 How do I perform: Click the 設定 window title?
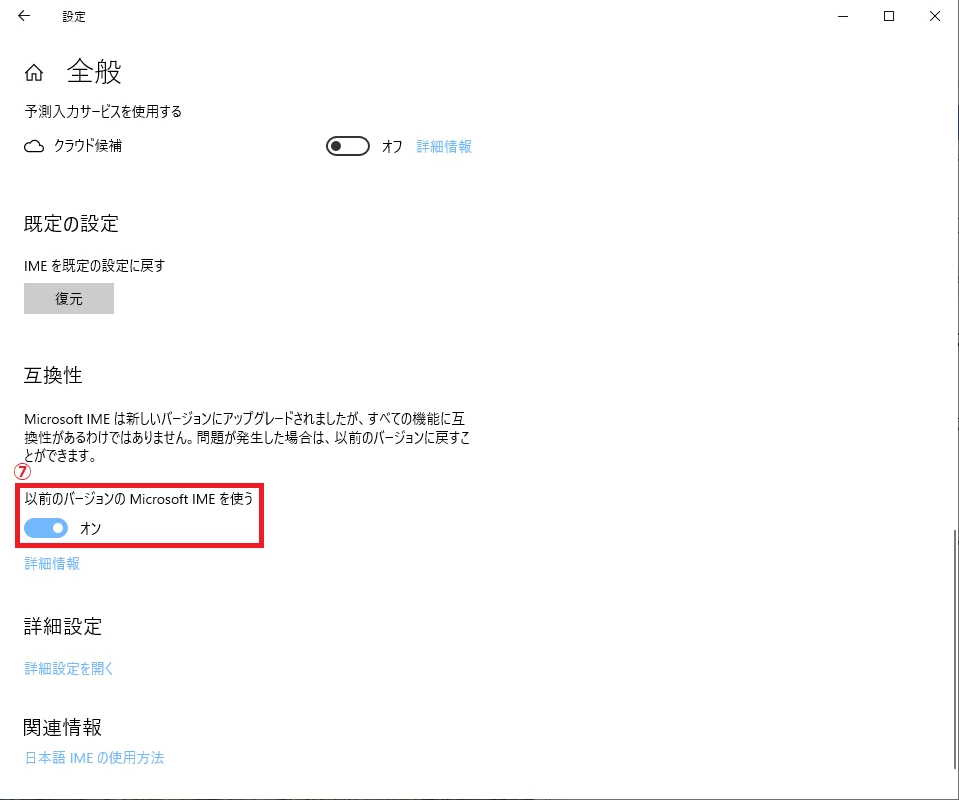74,17
